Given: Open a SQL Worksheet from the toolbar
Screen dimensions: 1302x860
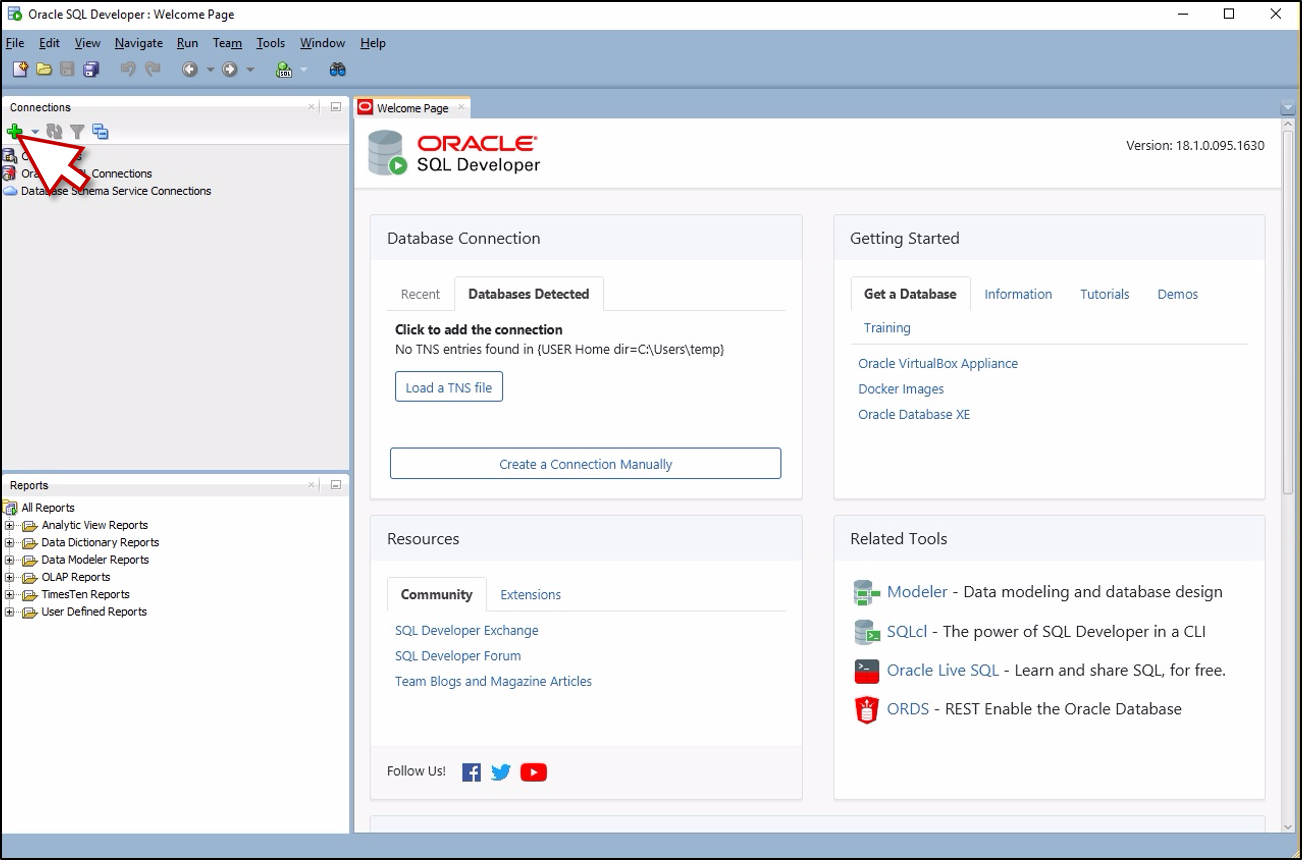Looking at the screenshot, I should (285, 69).
